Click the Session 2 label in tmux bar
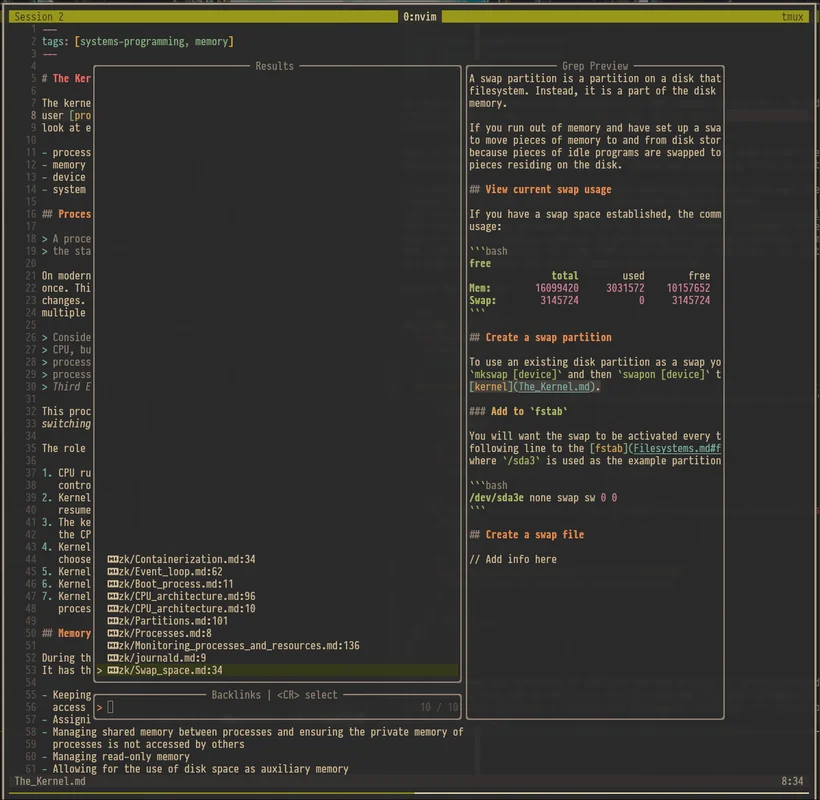Screen dimensions: 820x800 point(37,16)
